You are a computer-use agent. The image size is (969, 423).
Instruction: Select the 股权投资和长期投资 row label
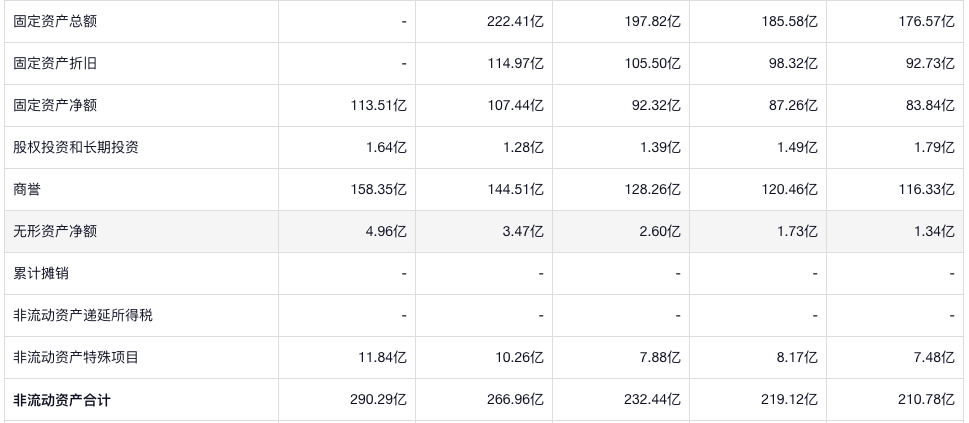pyautogui.click(x=76, y=147)
